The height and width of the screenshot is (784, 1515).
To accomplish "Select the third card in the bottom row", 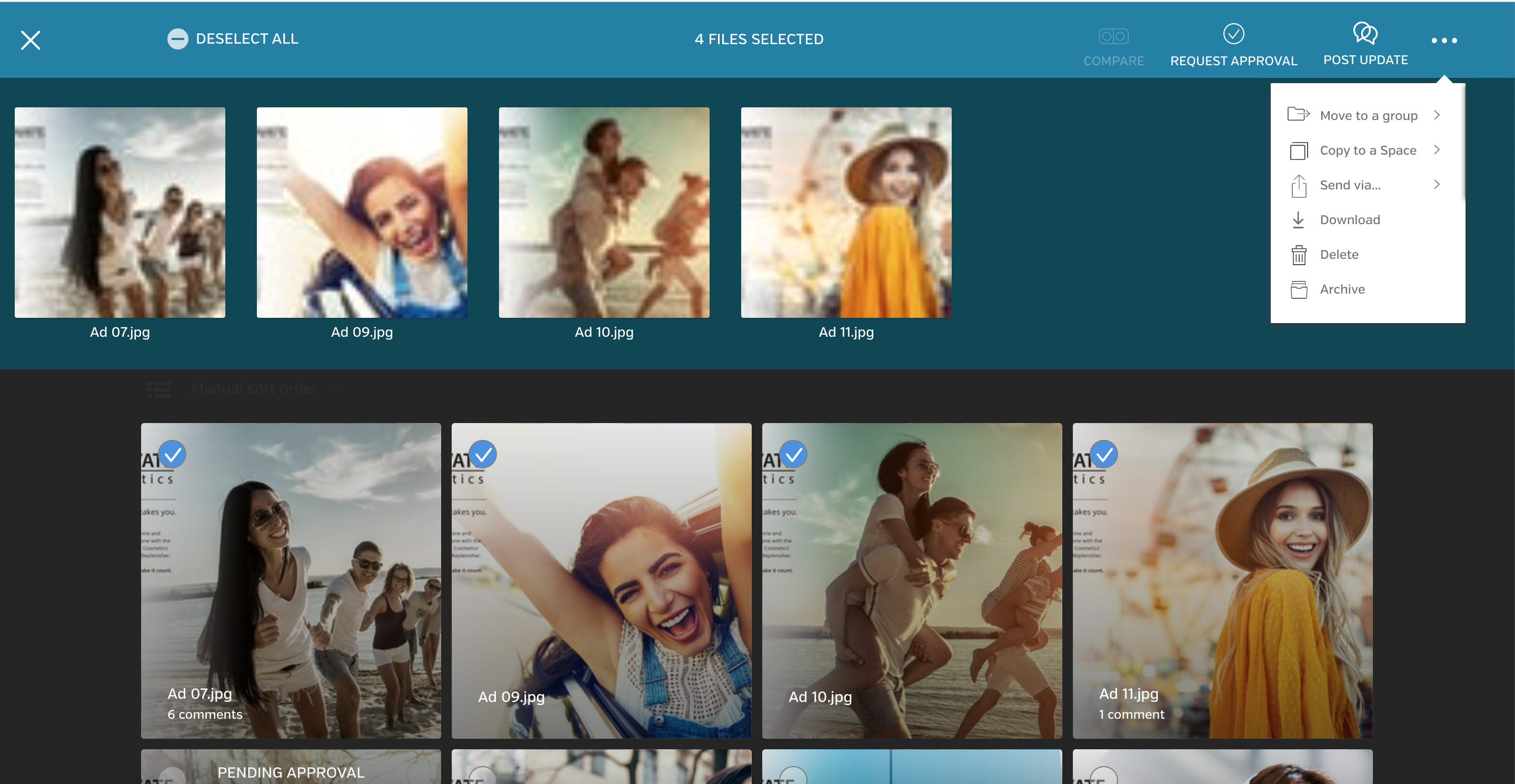I will [793, 776].
